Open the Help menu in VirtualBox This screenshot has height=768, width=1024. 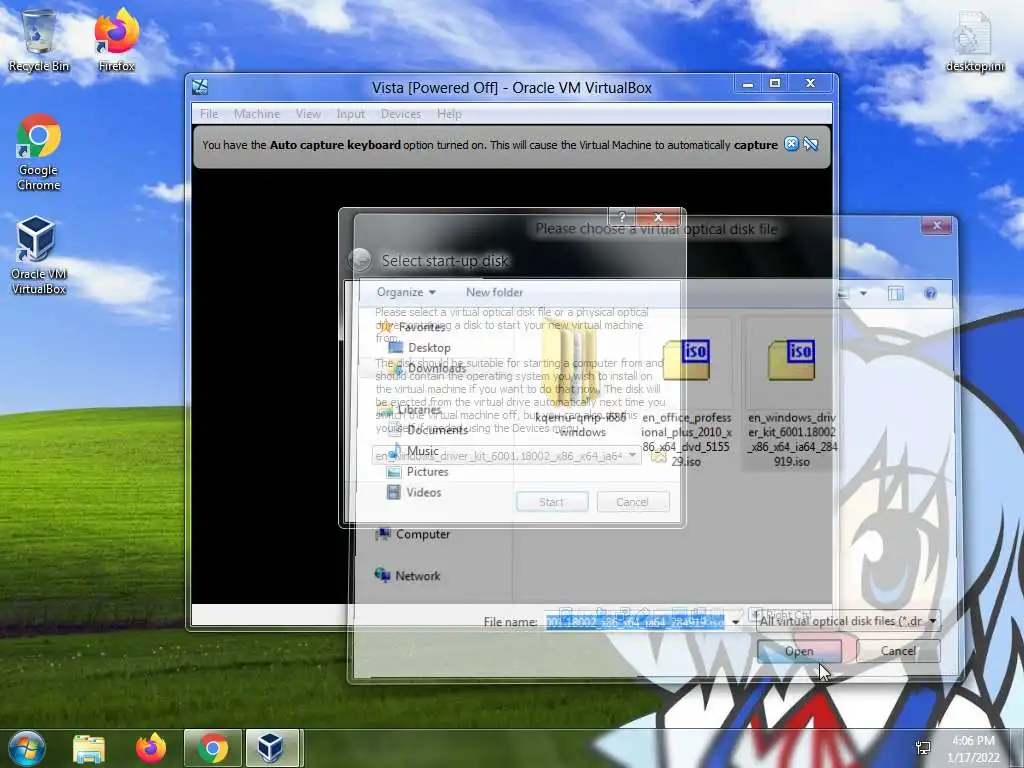point(449,114)
